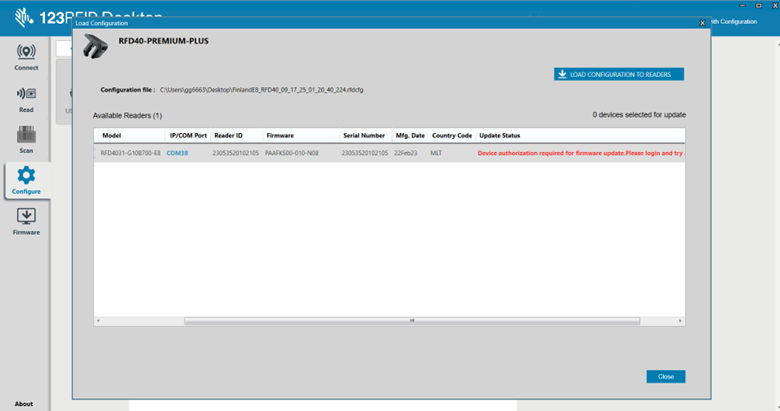780x411 pixels.
Task: Click firmware value PAAFKS00-010-N08
Action: click(292, 153)
